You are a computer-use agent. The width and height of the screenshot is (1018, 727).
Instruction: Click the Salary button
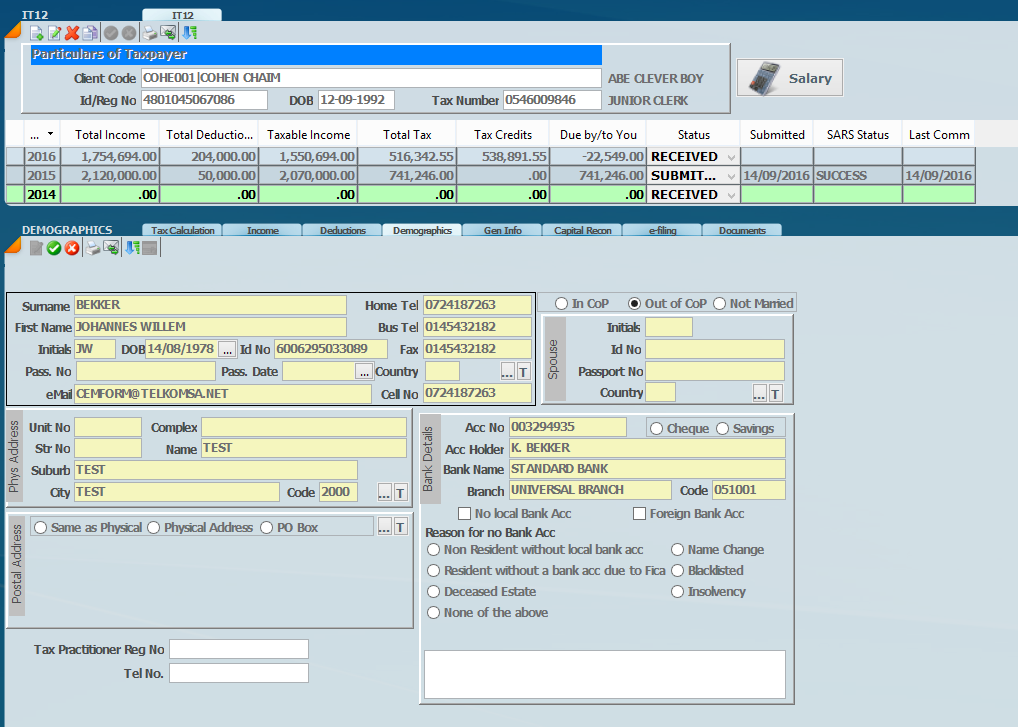coord(790,78)
